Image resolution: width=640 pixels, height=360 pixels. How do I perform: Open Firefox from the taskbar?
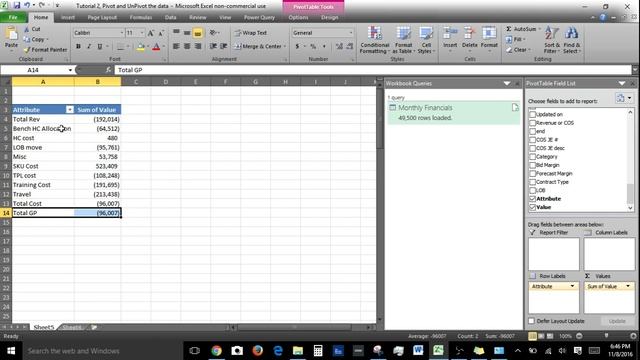click(x=257, y=351)
